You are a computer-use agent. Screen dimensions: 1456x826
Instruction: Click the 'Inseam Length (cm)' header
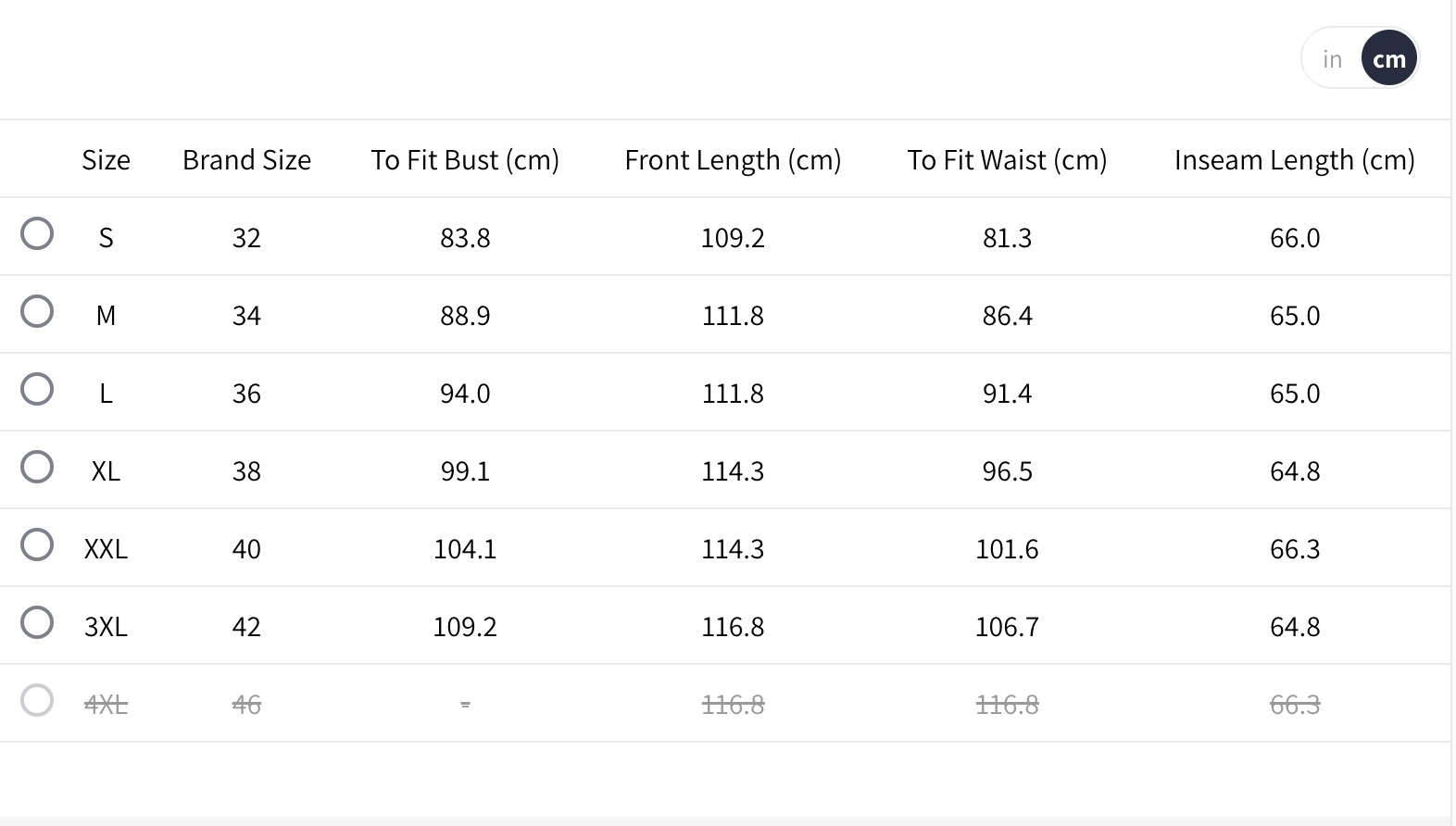point(1294,160)
